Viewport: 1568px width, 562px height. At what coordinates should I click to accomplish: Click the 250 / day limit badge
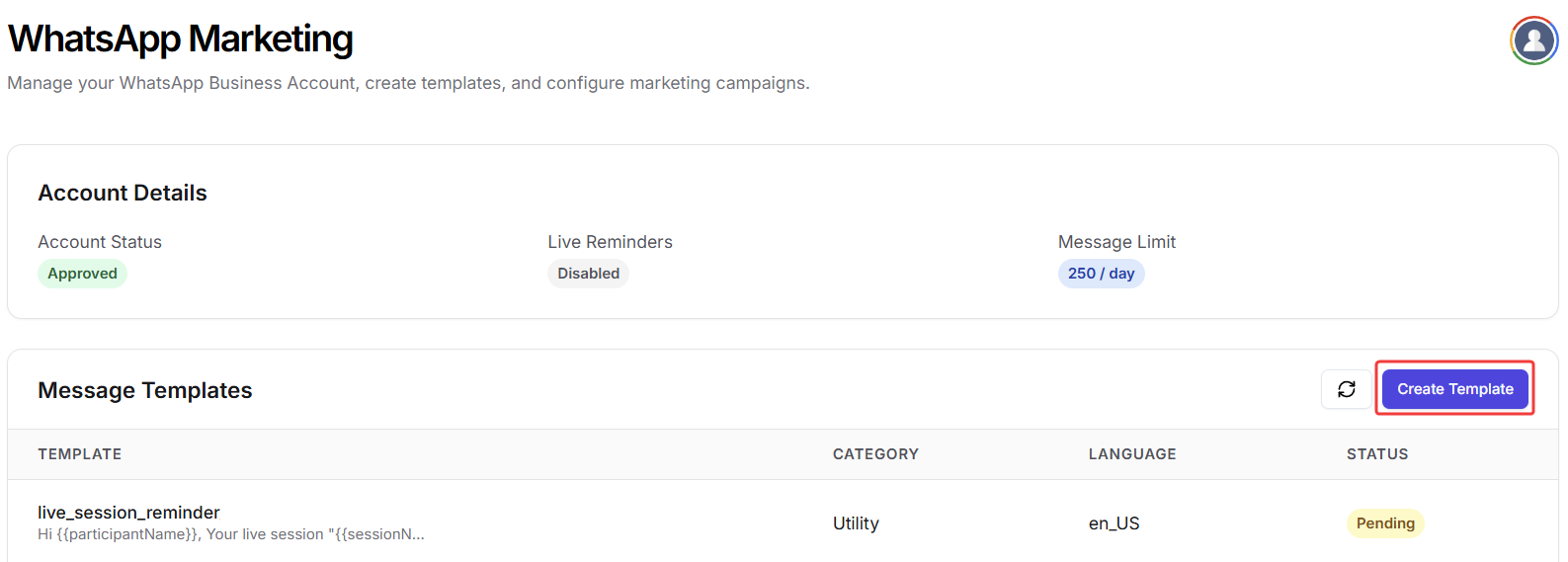click(x=1101, y=274)
